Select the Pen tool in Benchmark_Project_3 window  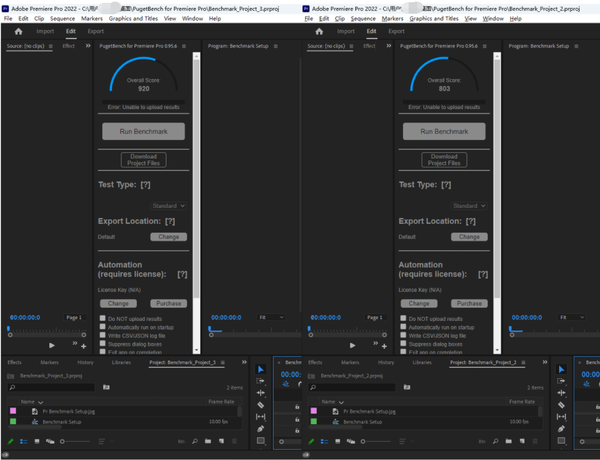(x=261, y=429)
